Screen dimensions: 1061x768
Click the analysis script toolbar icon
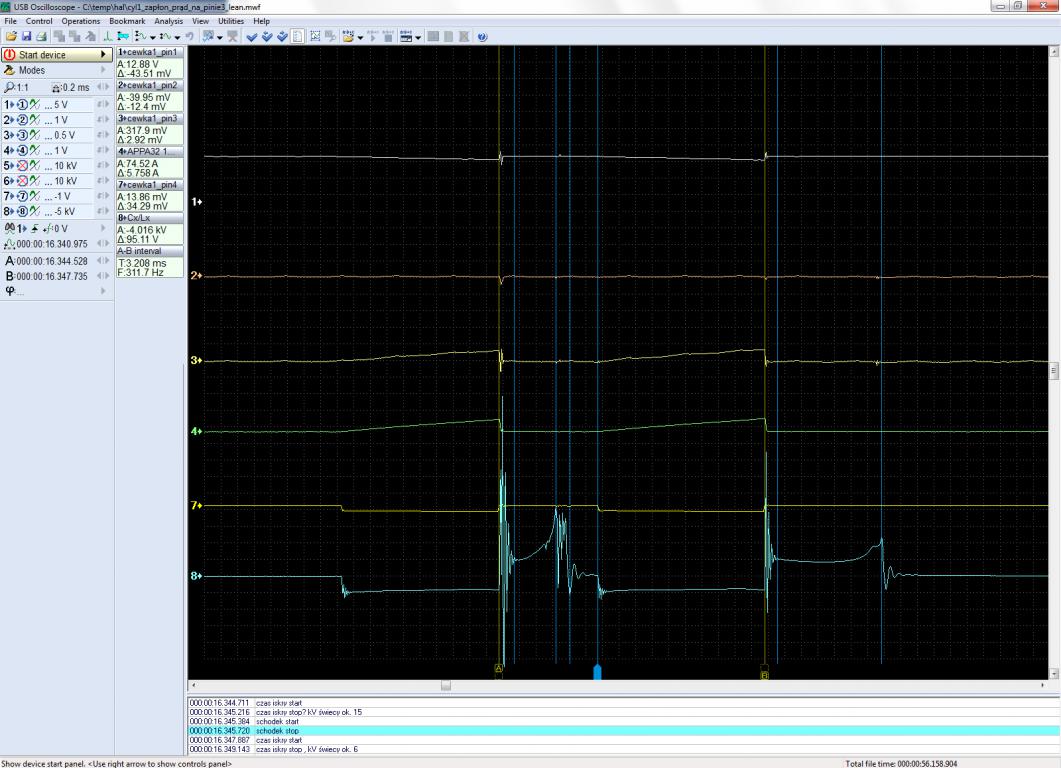click(x=208, y=37)
